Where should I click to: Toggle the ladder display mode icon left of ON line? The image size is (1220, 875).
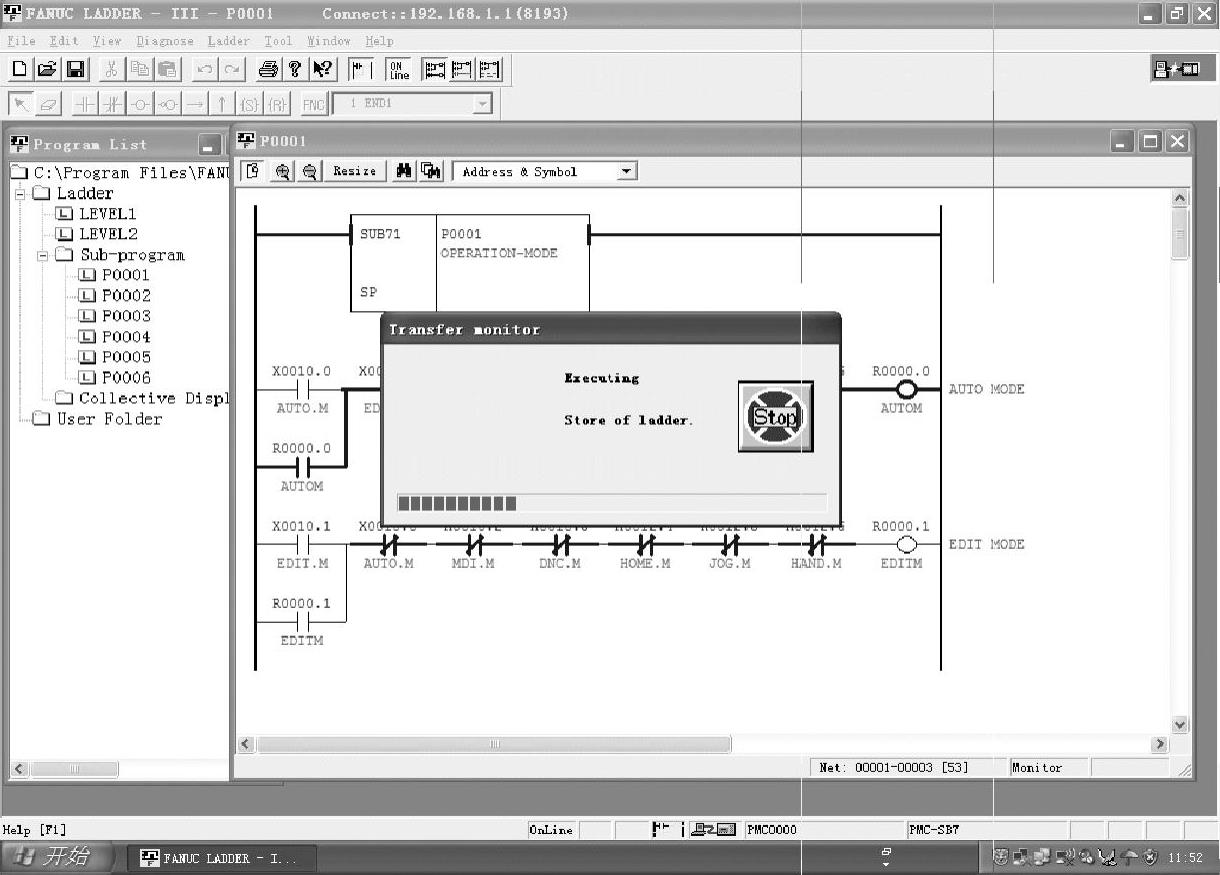tap(361, 69)
